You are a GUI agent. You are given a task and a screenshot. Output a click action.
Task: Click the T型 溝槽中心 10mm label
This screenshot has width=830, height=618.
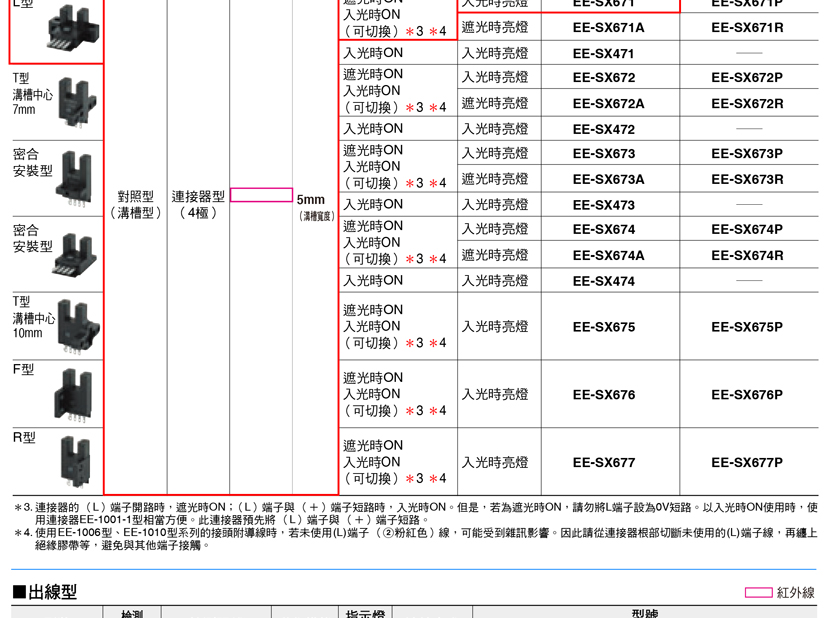coord(33,318)
